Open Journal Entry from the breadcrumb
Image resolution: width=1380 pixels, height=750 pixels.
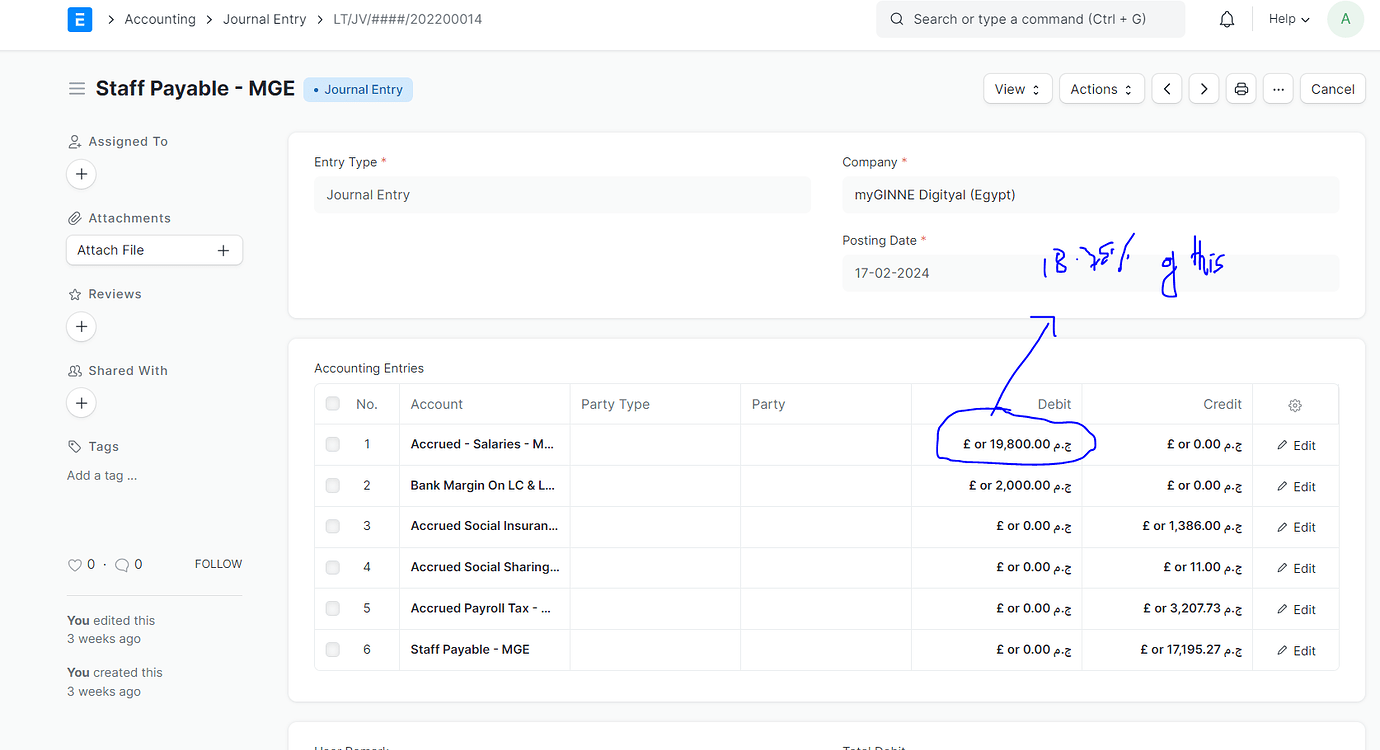pyautogui.click(x=264, y=19)
